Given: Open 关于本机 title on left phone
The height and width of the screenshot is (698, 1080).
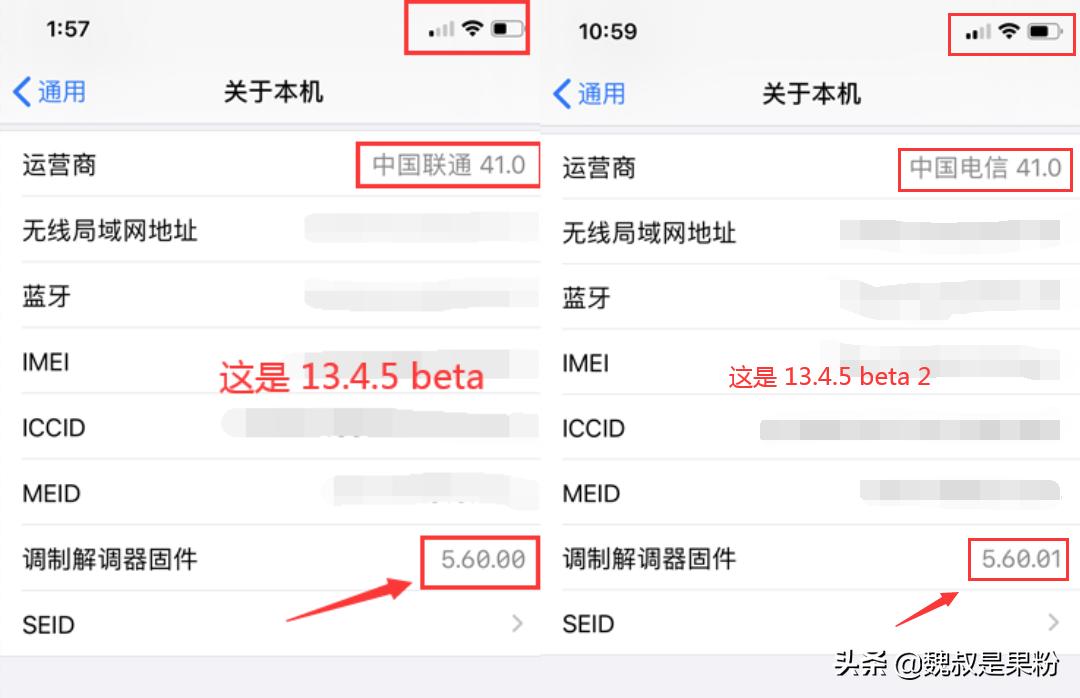Looking at the screenshot, I should (x=272, y=91).
